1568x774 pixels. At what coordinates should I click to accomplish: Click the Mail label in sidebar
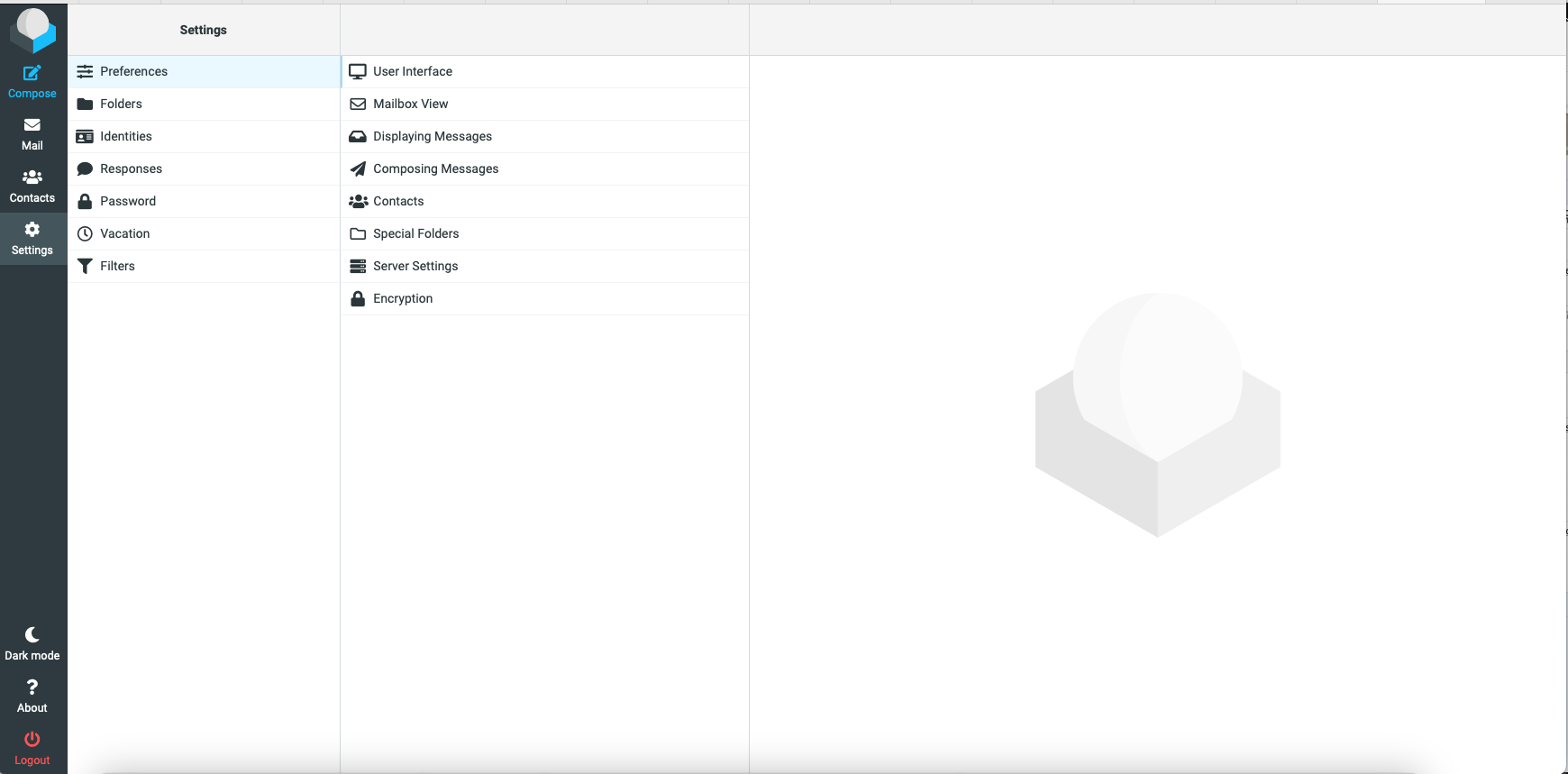click(x=32, y=146)
